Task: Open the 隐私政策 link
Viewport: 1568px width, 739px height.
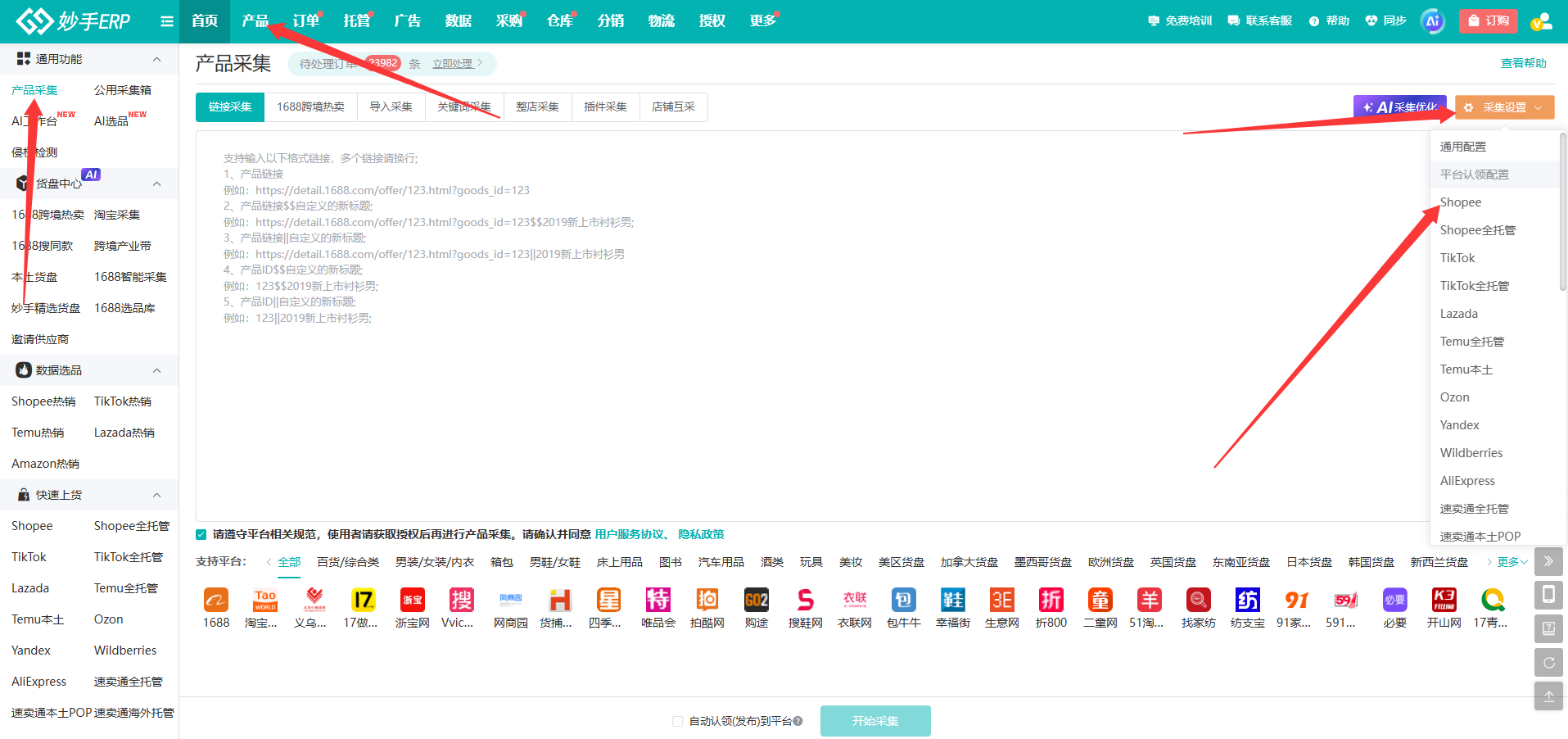Action: tap(701, 535)
